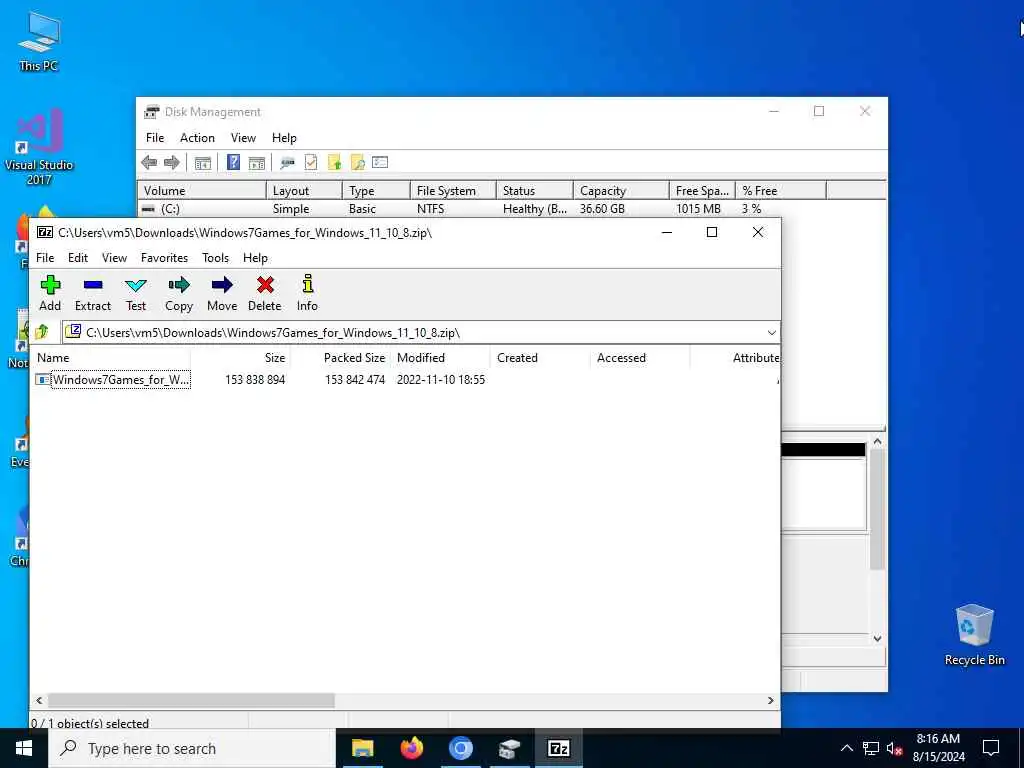Open the 7-Zip View menu
1024x768 pixels.
114,258
